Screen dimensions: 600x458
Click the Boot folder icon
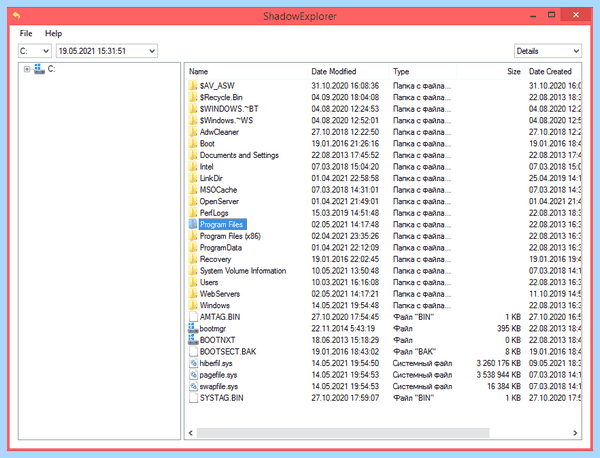[193, 143]
